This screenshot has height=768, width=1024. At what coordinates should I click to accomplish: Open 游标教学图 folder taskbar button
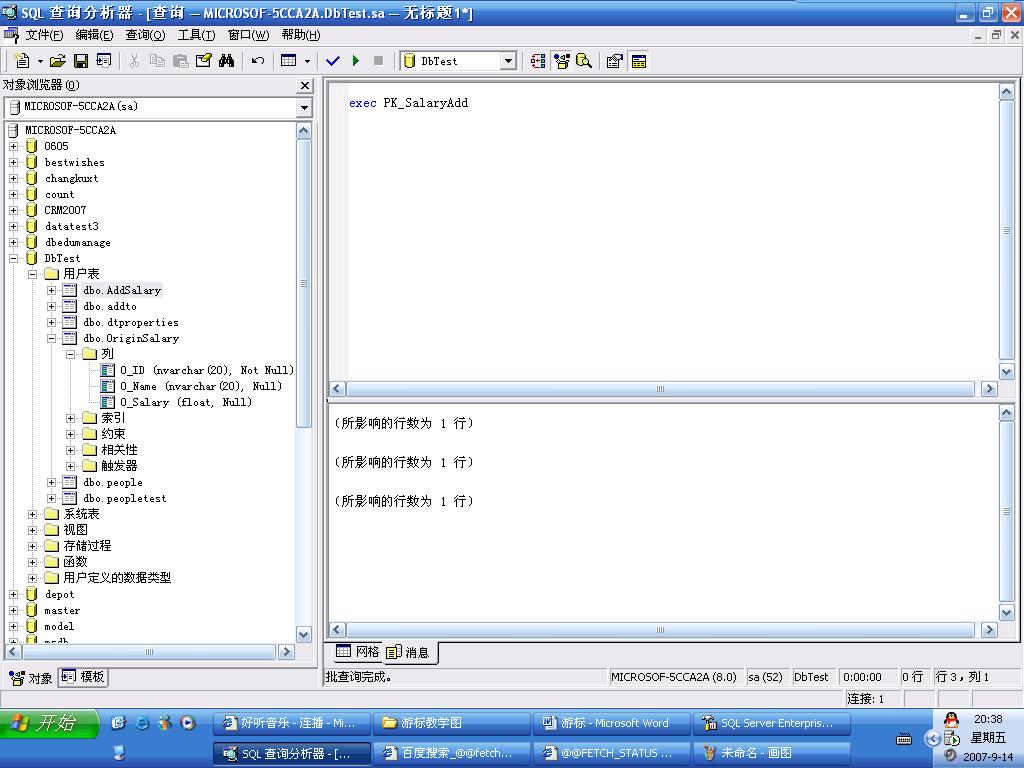coord(452,724)
